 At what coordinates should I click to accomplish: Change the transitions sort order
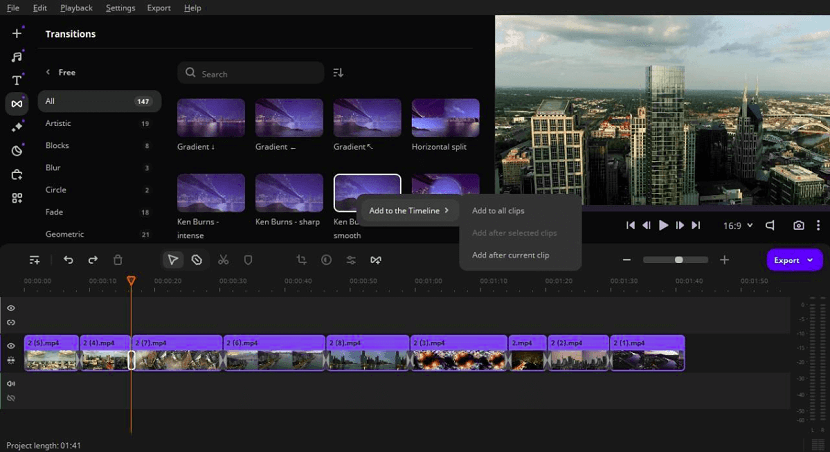coord(338,73)
